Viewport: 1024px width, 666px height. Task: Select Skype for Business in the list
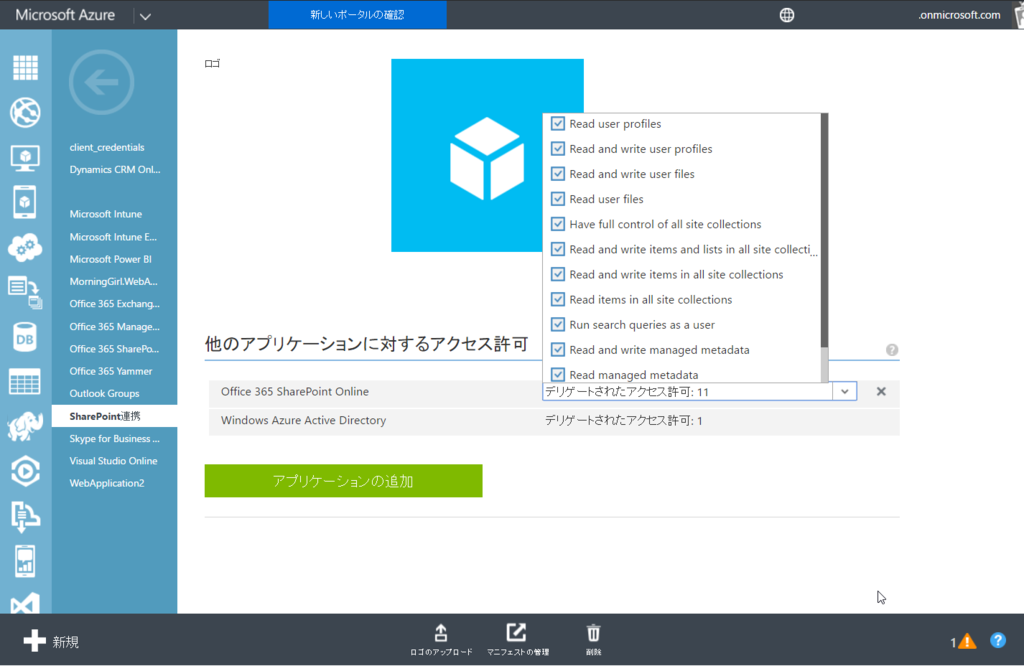pos(114,438)
